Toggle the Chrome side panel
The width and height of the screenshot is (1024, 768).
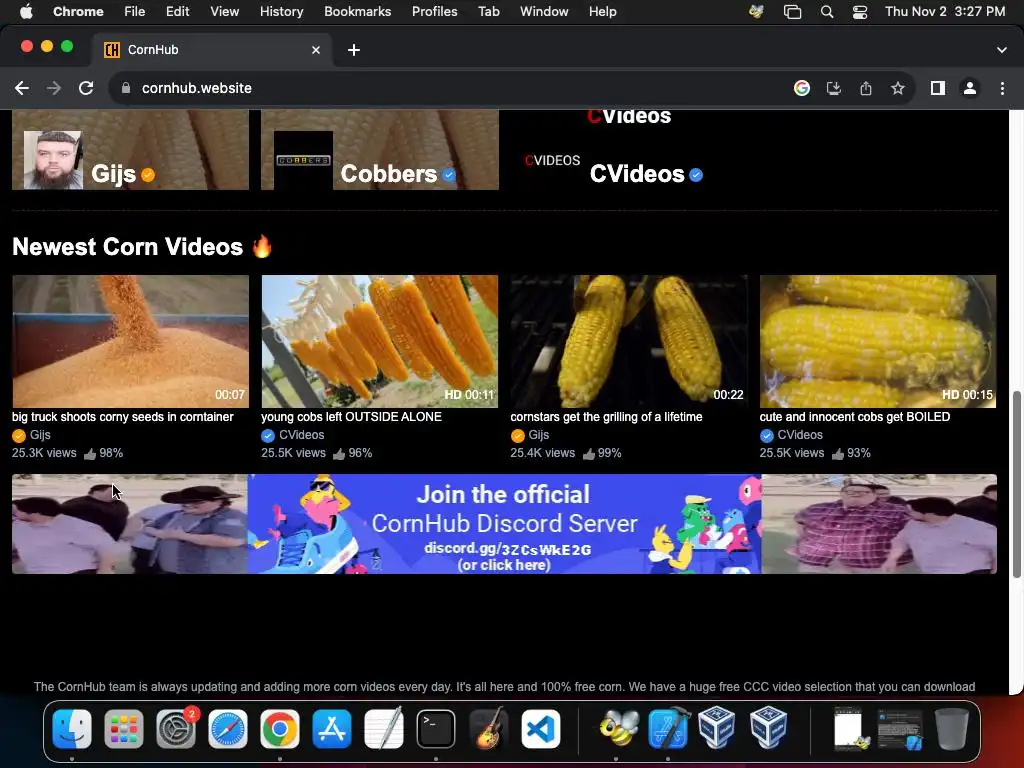click(x=938, y=88)
